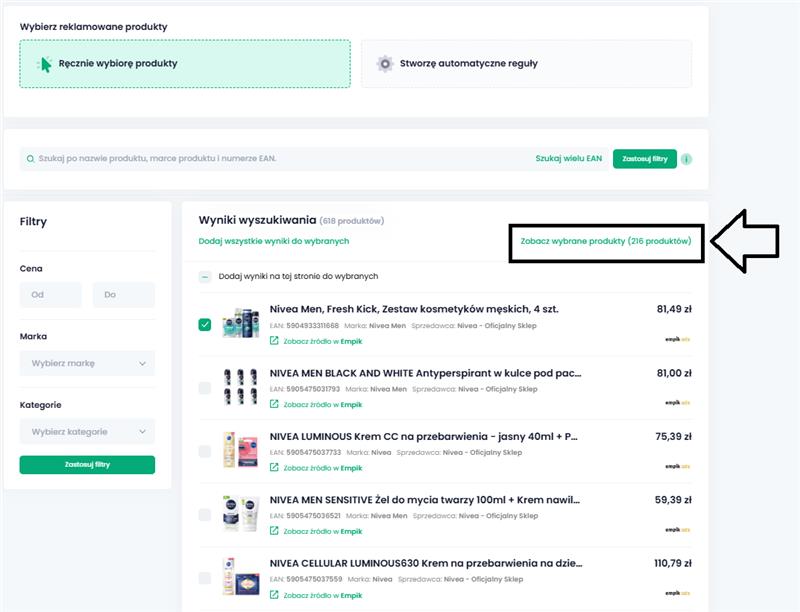This screenshot has height=612, width=800.
Task: Click the info icon beside the search filter button
Action: coord(687,159)
